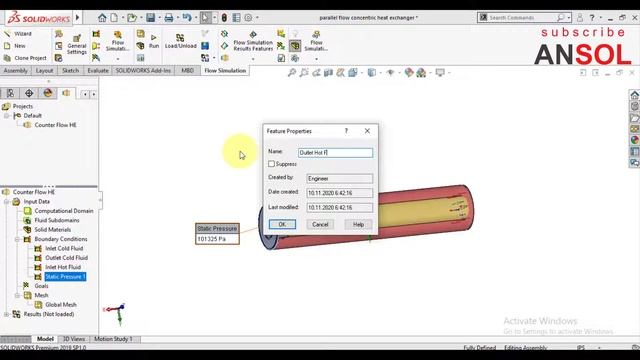
Task: Open the Sketch ribbon tab
Action: click(x=71, y=71)
